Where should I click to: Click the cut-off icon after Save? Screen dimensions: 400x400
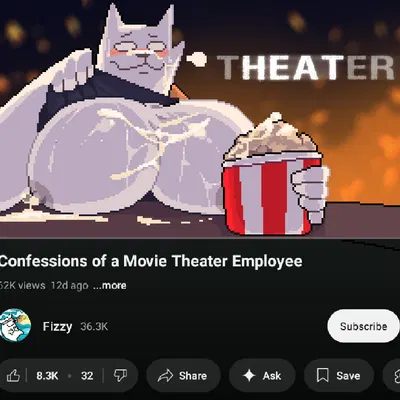395,376
